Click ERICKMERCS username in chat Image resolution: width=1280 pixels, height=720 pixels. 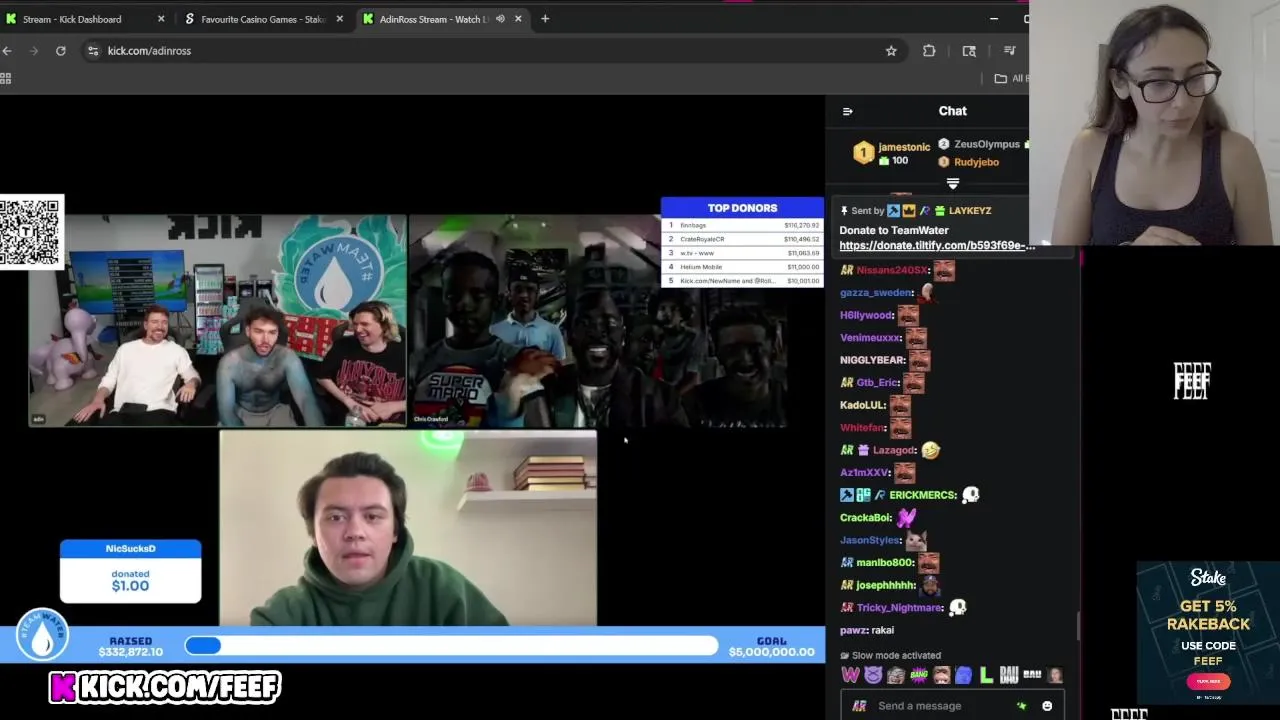(922, 495)
